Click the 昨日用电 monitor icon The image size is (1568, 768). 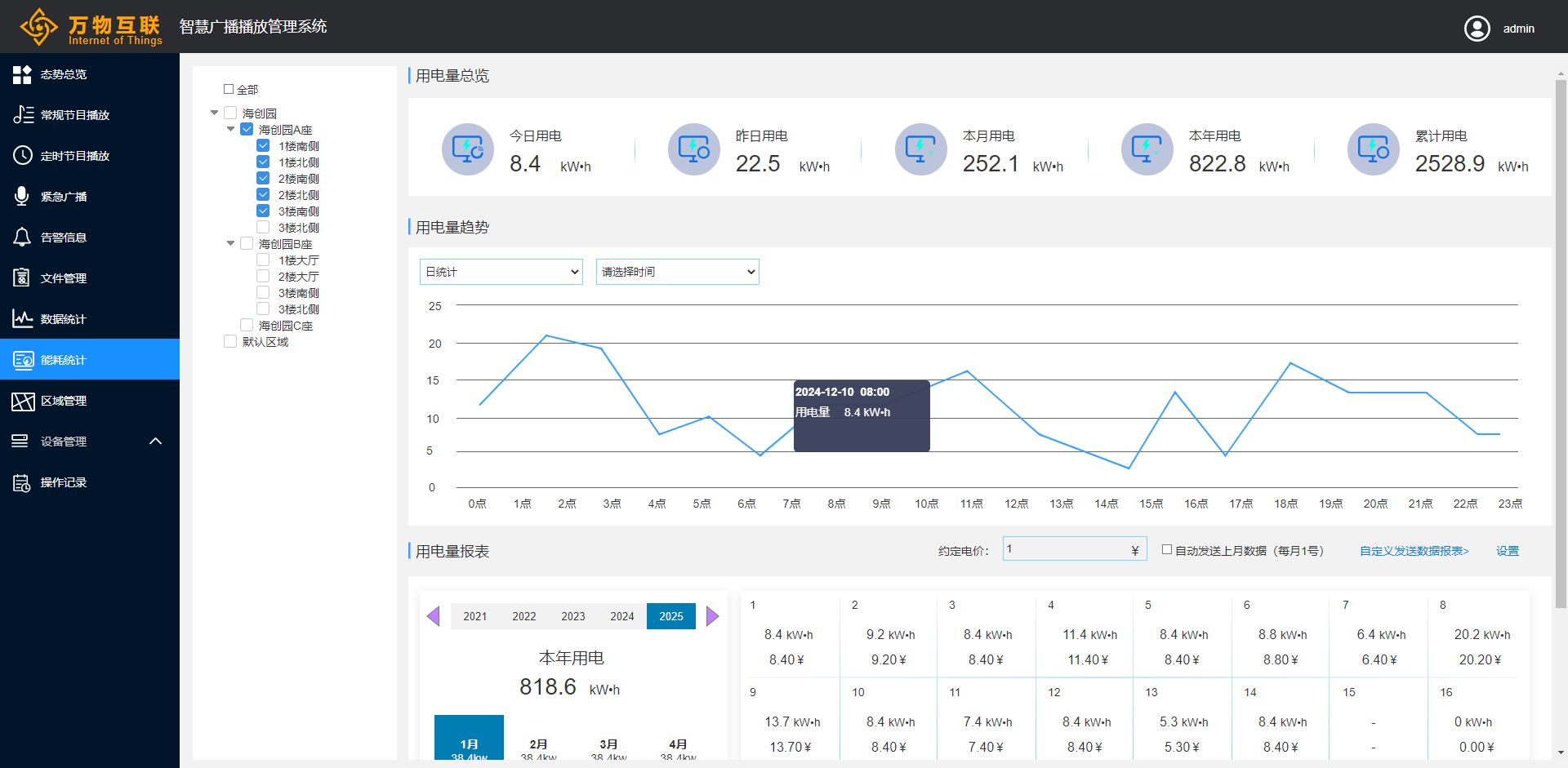(694, 149)
